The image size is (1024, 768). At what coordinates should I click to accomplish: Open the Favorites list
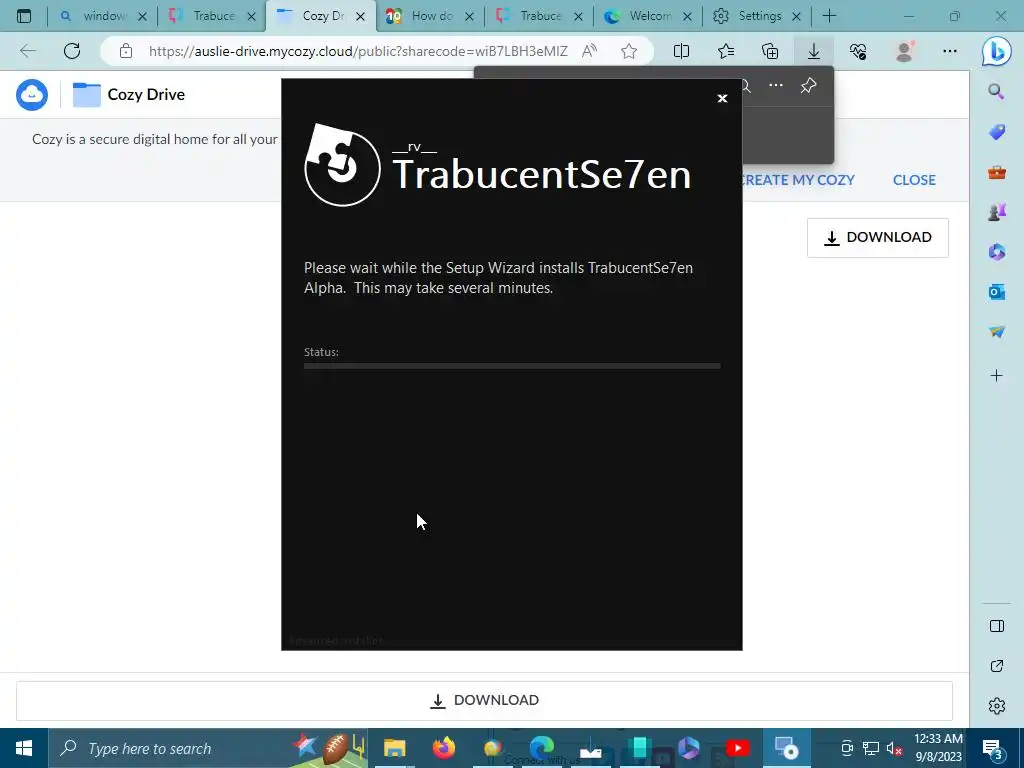point(726,51)
